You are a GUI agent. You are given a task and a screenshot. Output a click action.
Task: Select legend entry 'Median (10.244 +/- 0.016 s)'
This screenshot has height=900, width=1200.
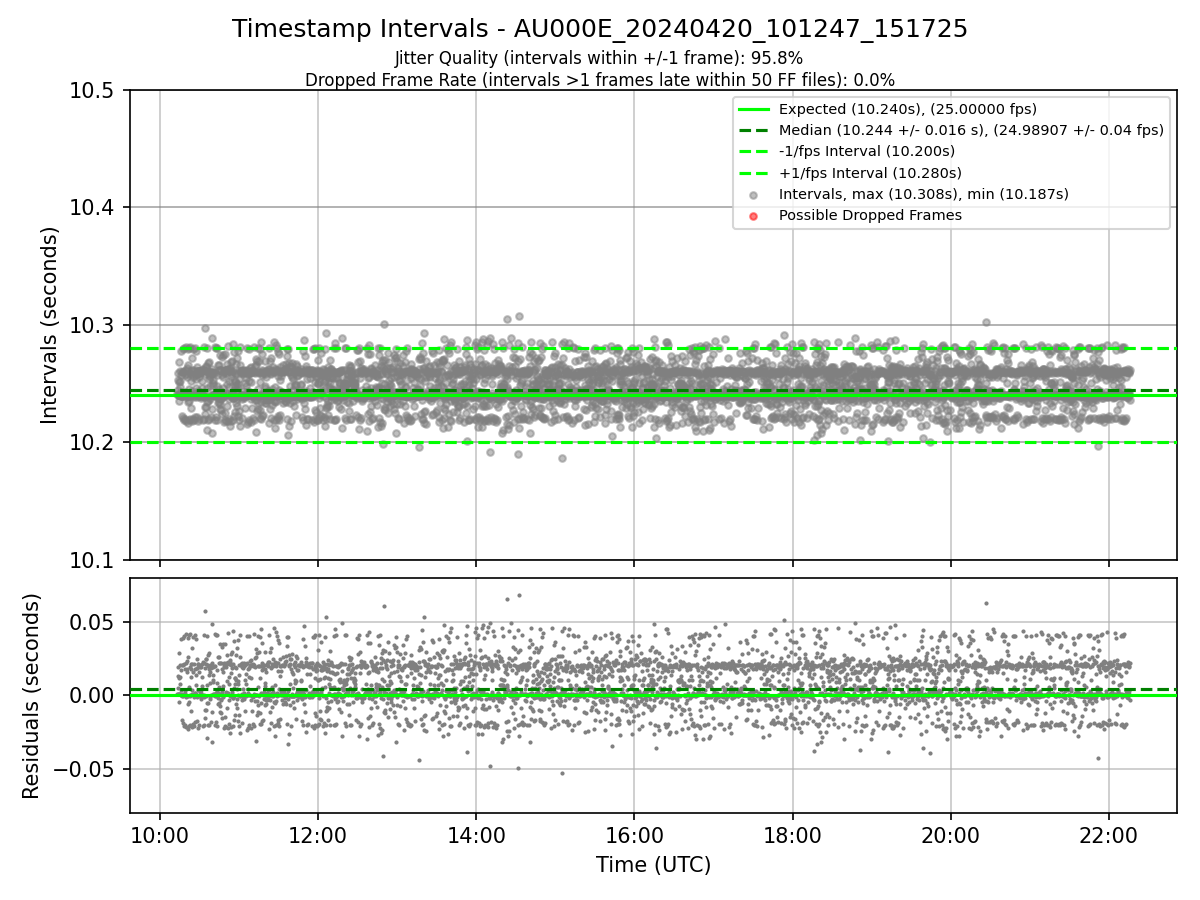coord(971,130)
